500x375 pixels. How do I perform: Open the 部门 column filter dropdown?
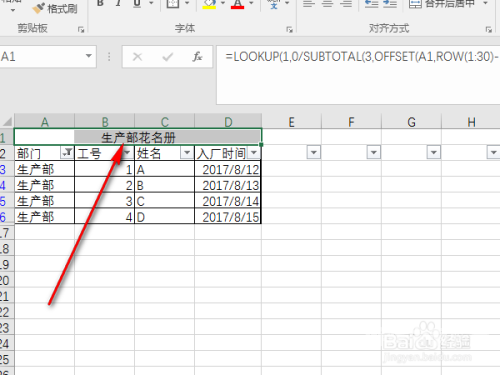coord(67,152)
